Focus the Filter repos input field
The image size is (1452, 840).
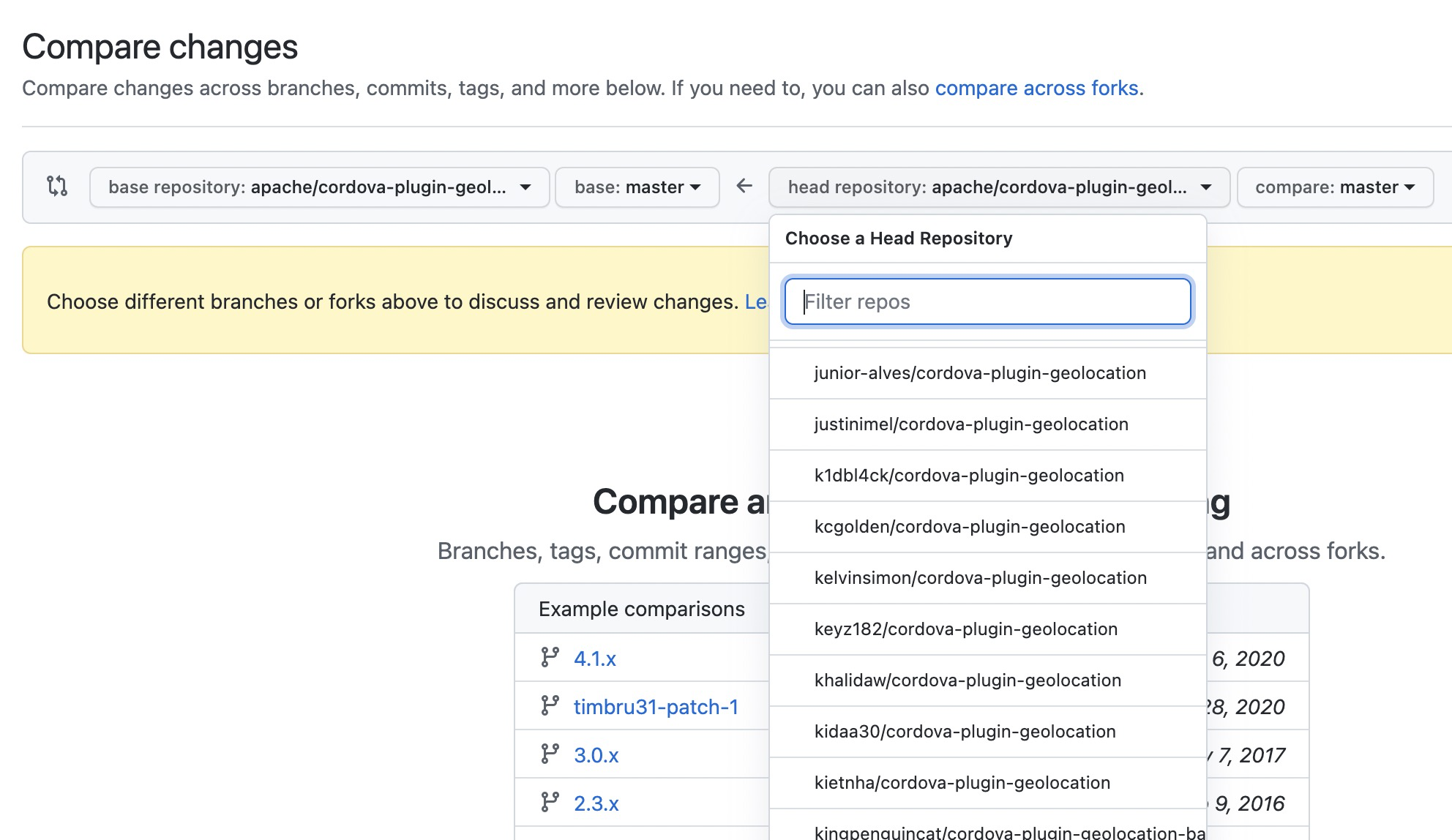pyautogui.click(x=988, y=301)
